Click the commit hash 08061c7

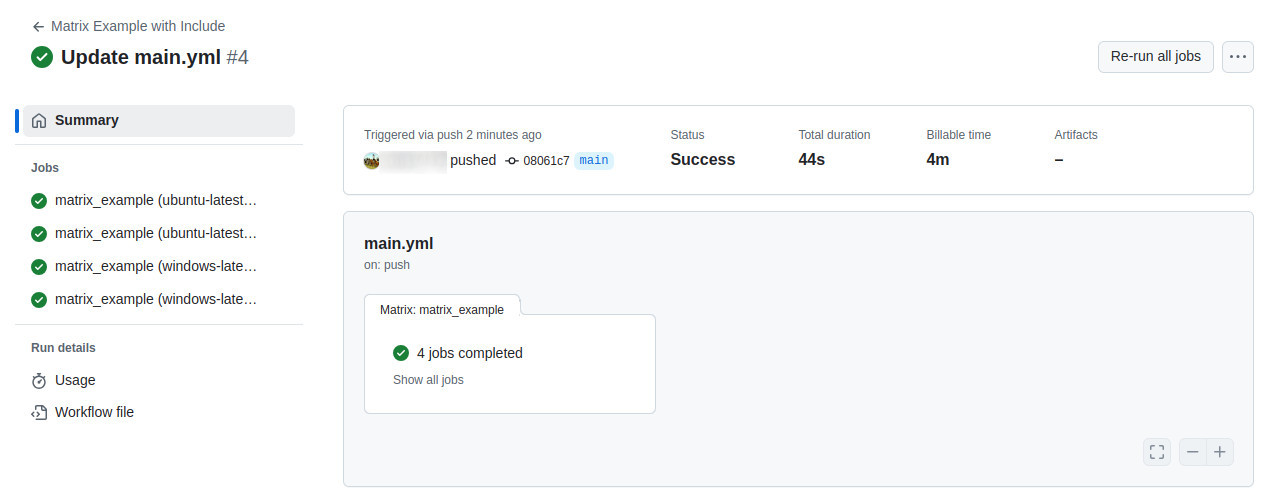(x=546, y=161)
